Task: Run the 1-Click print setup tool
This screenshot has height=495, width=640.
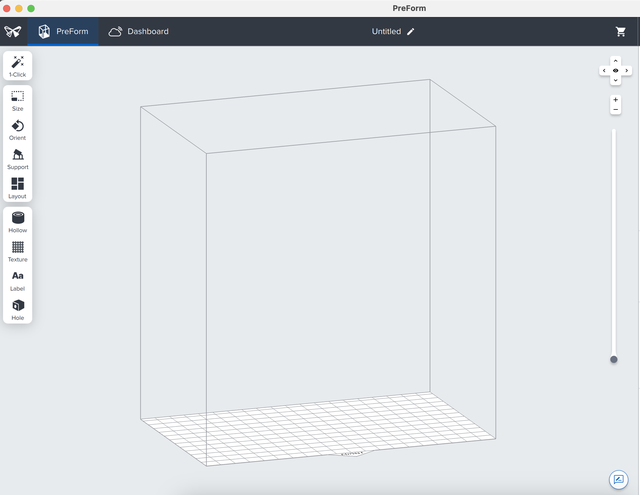Action: click(17, 66)
